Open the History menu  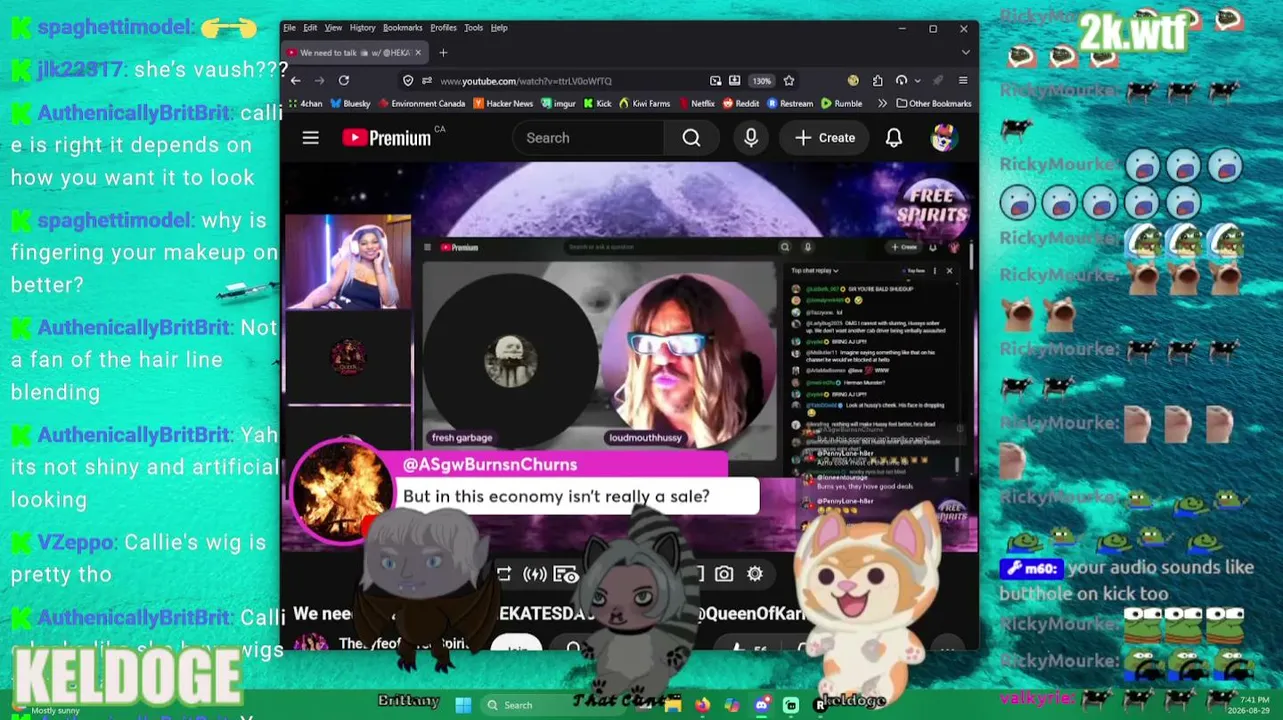[362, 28]
